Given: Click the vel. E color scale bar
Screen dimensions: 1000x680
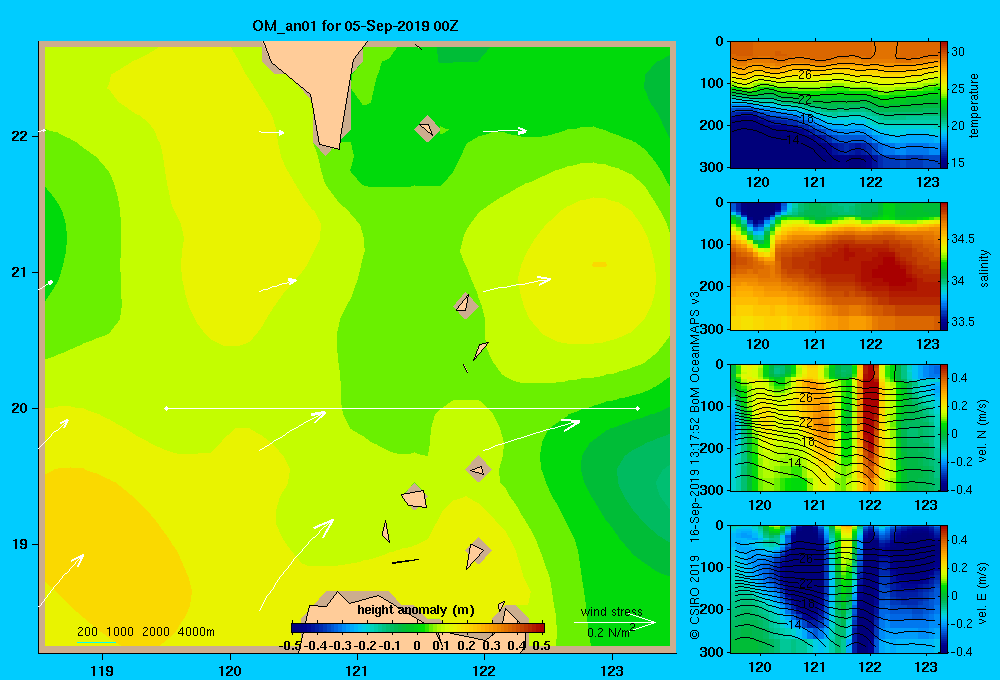Looking at the screenshot, I should 944,589.
